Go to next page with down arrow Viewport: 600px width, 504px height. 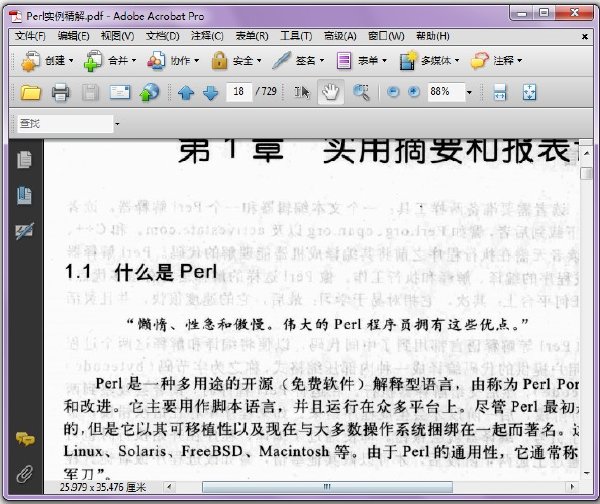(x=210, y=93)
